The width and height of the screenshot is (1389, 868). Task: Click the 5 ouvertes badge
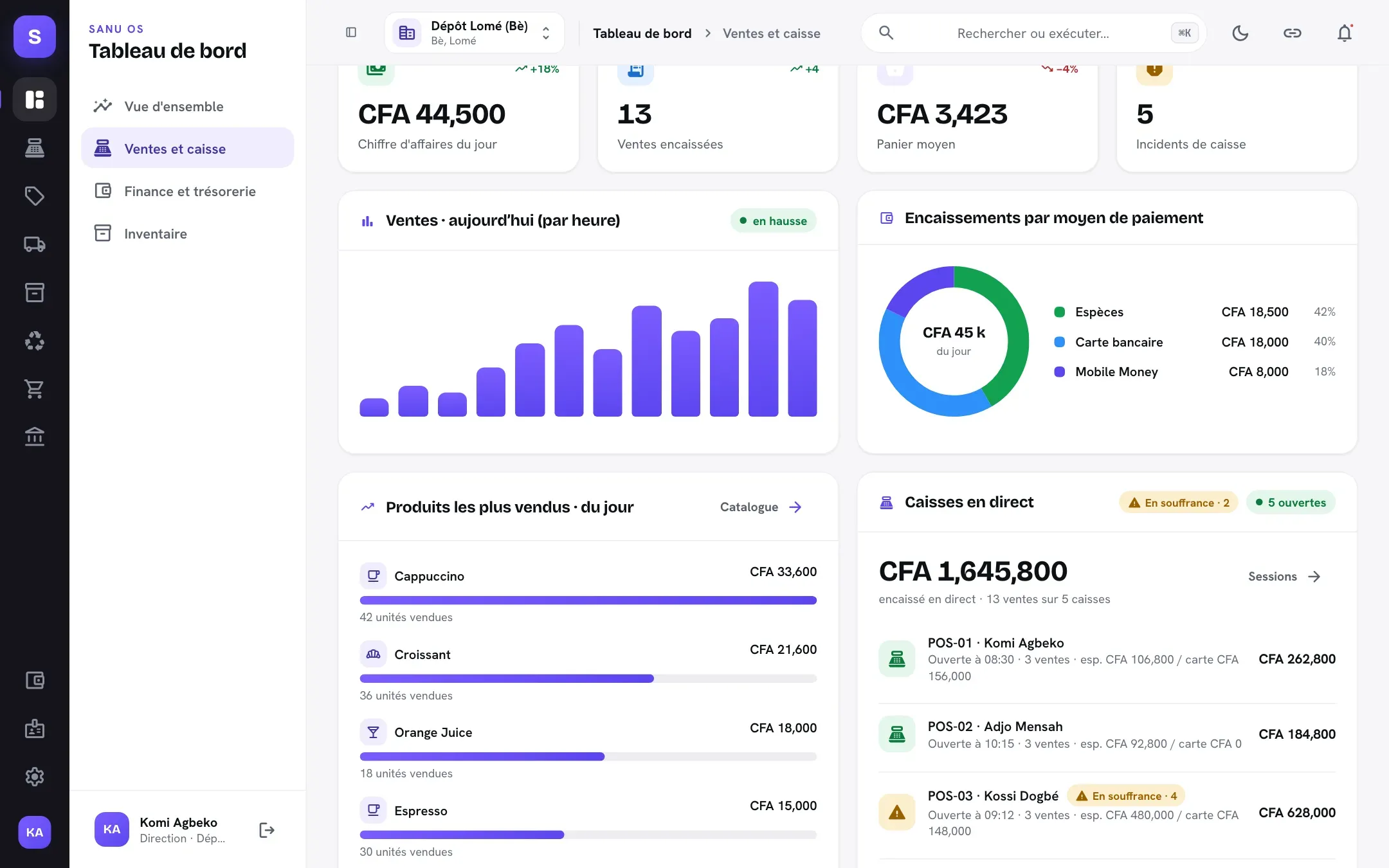tap(1291, 503)
